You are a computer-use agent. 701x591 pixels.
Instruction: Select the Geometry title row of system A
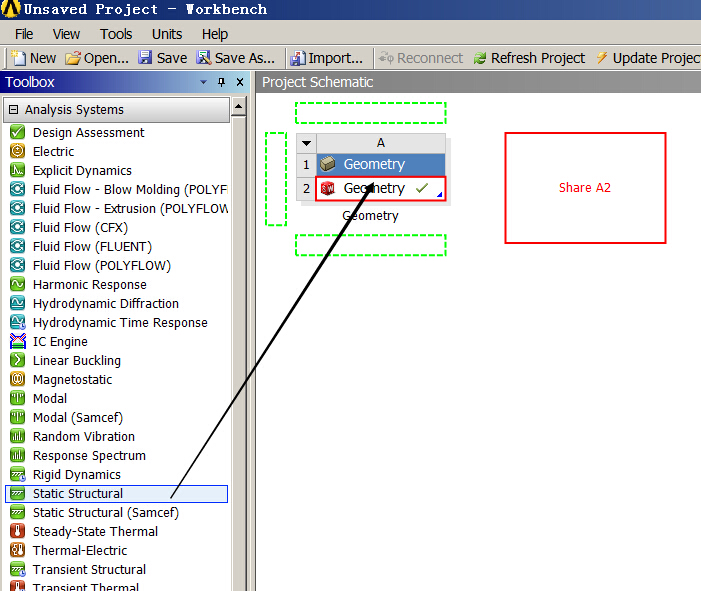click(x=381, y=164)
